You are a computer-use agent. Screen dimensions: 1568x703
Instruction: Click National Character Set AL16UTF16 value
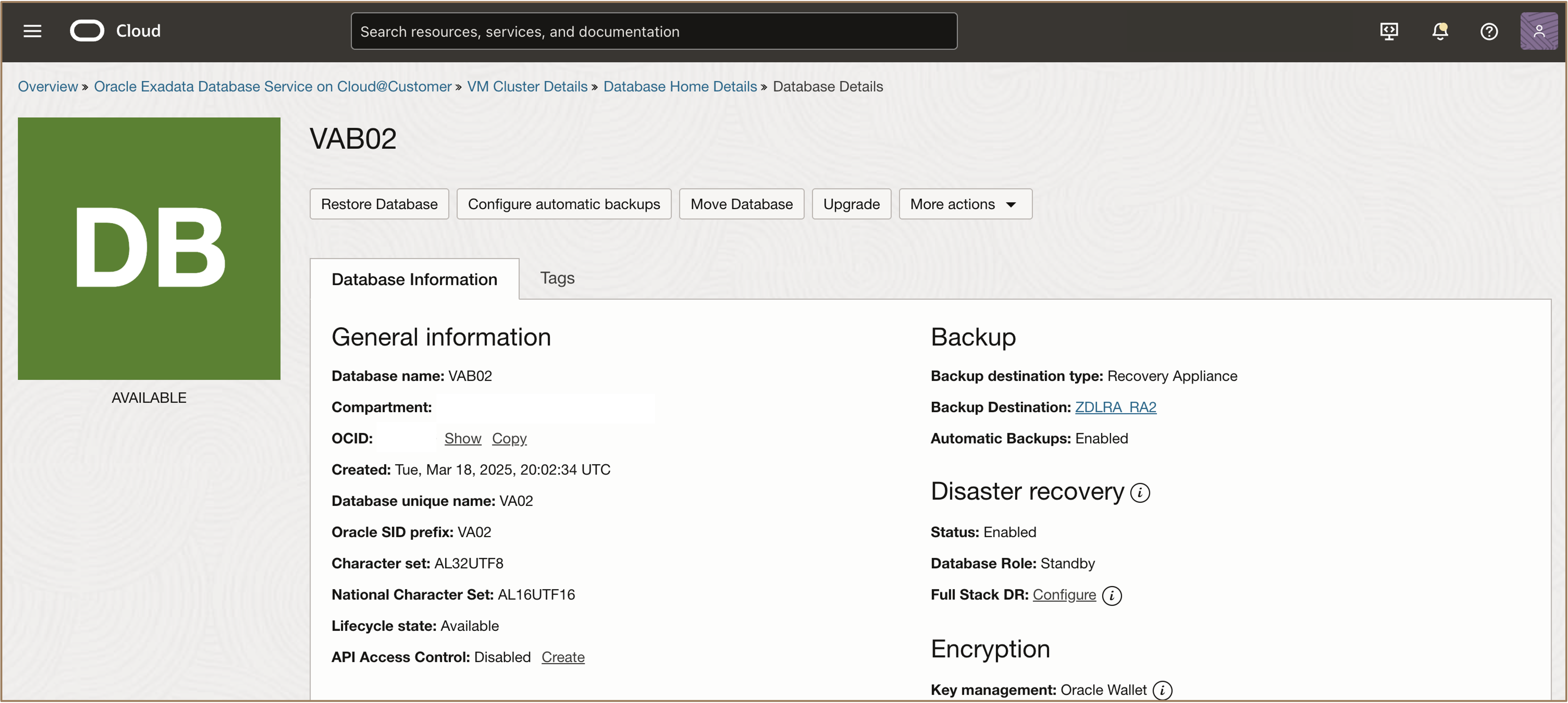point(536,595)
